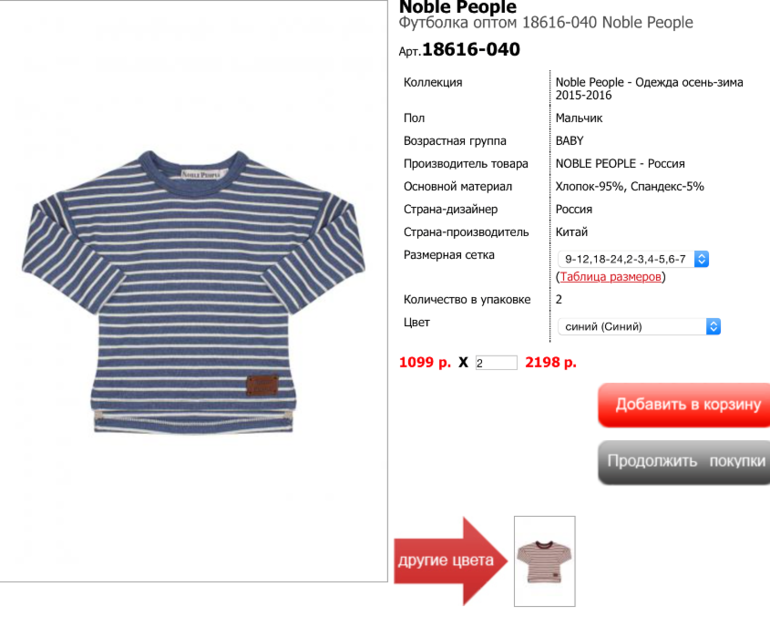
Task: Open the size grid dropdown 9-12,18-24
Action: [633, 259]
